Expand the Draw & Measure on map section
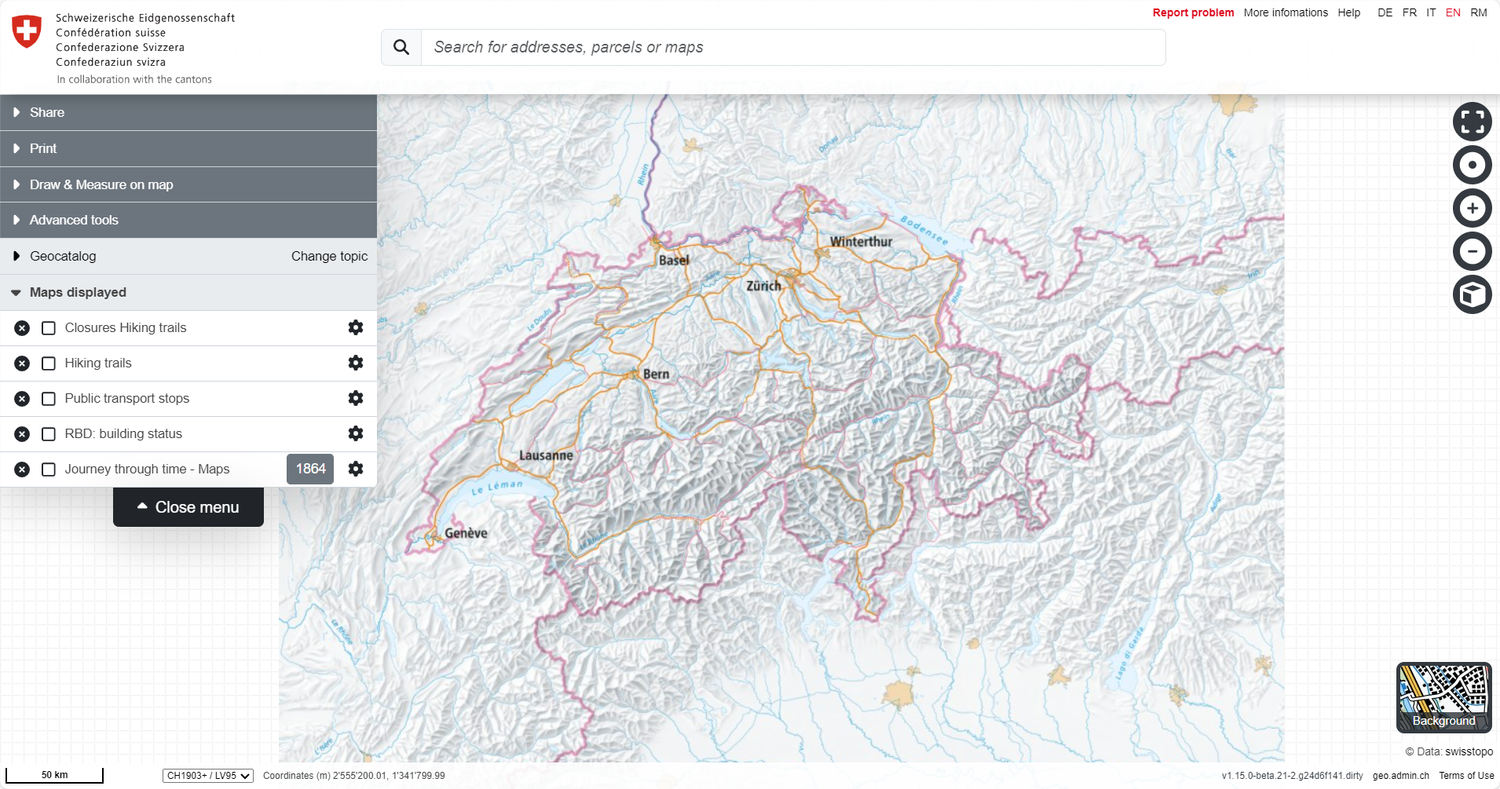1500x789 pixels. click(100, 185)
